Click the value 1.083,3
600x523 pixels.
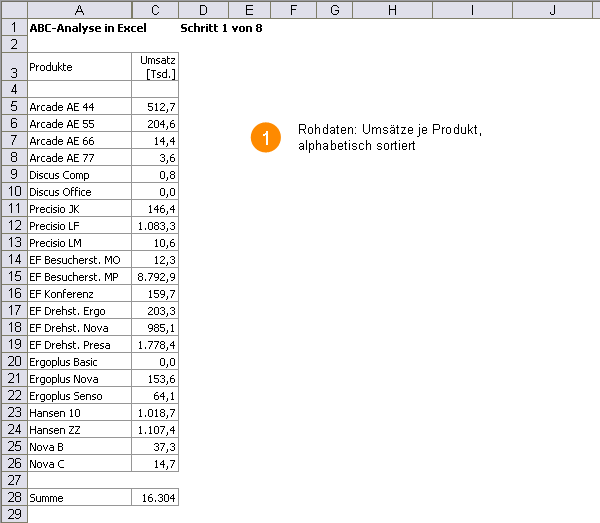[155, 226]
